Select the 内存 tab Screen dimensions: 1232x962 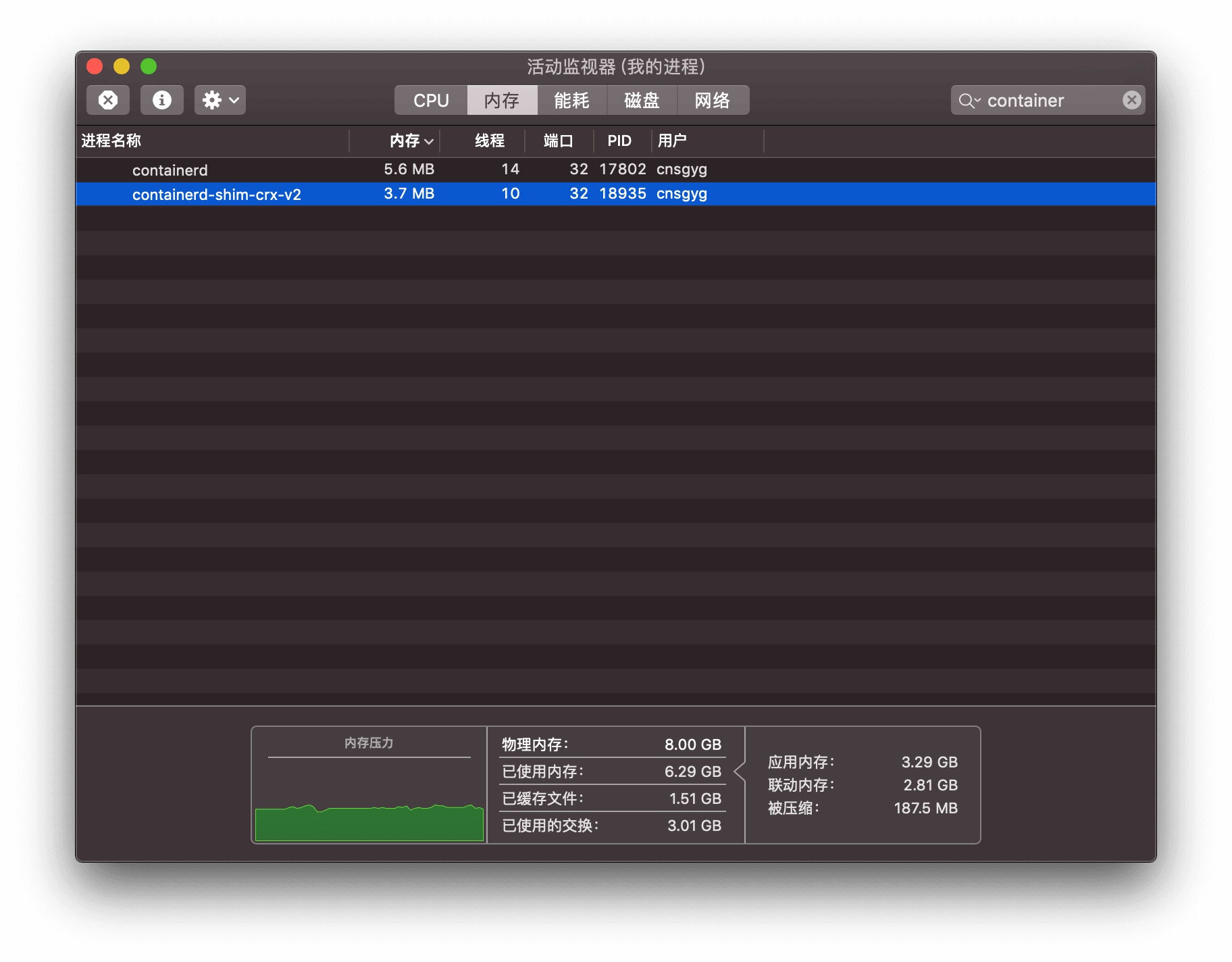[x=502, y=100]
